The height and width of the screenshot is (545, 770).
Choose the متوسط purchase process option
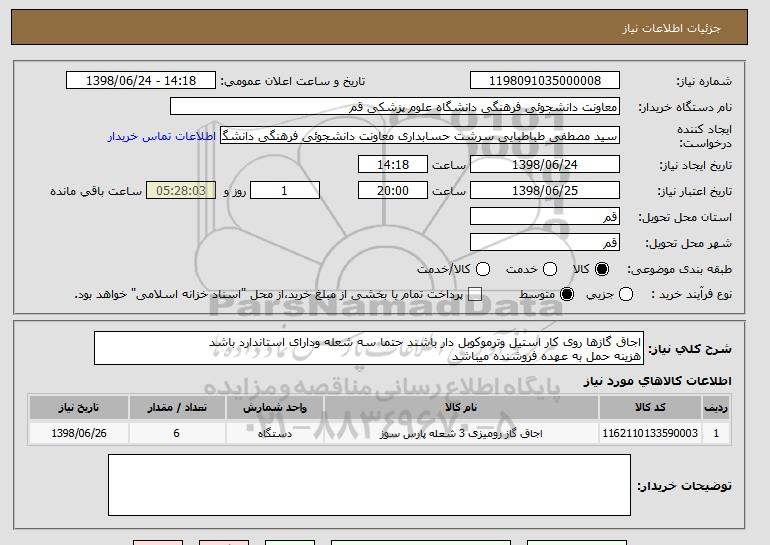[x=567, y=294]
